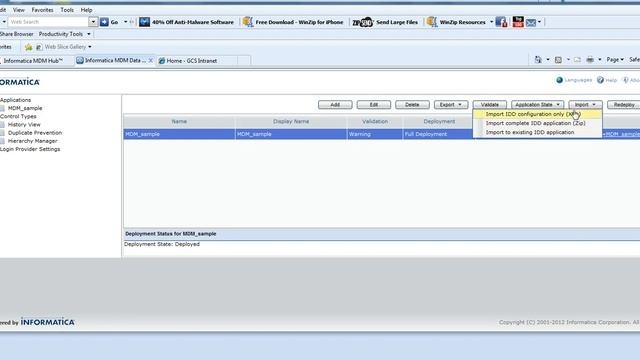Click the Facebook lock toolbar icon
640x360 pixels.
pos(501,22)
